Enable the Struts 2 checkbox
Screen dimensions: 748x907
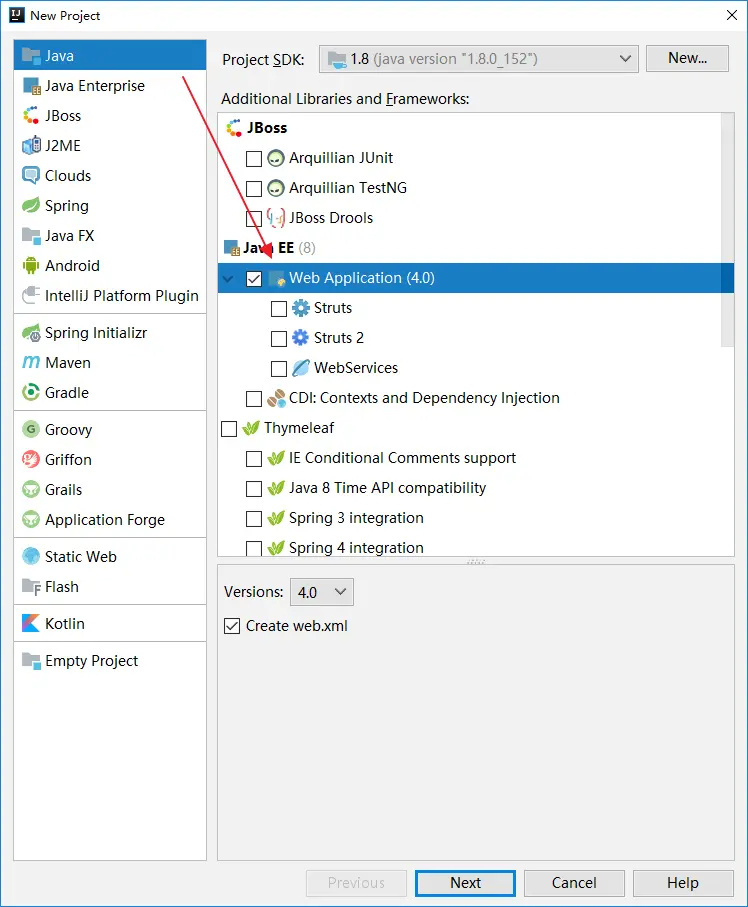pyautogui.click(x=279, y=338)
